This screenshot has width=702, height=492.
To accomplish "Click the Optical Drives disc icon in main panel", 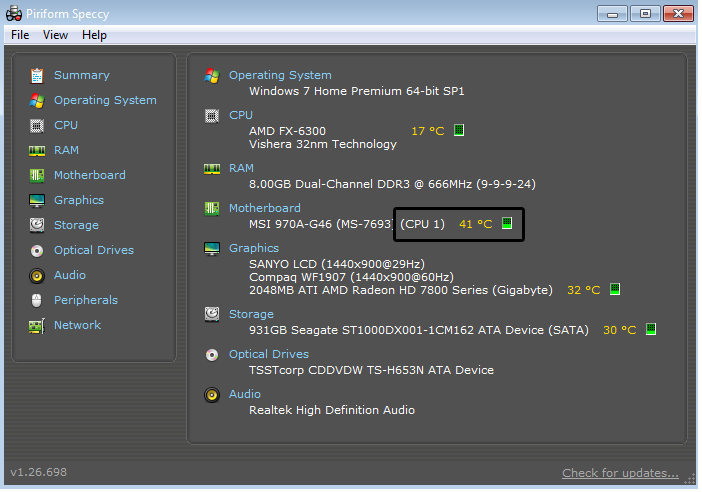I will click(212, 355).
